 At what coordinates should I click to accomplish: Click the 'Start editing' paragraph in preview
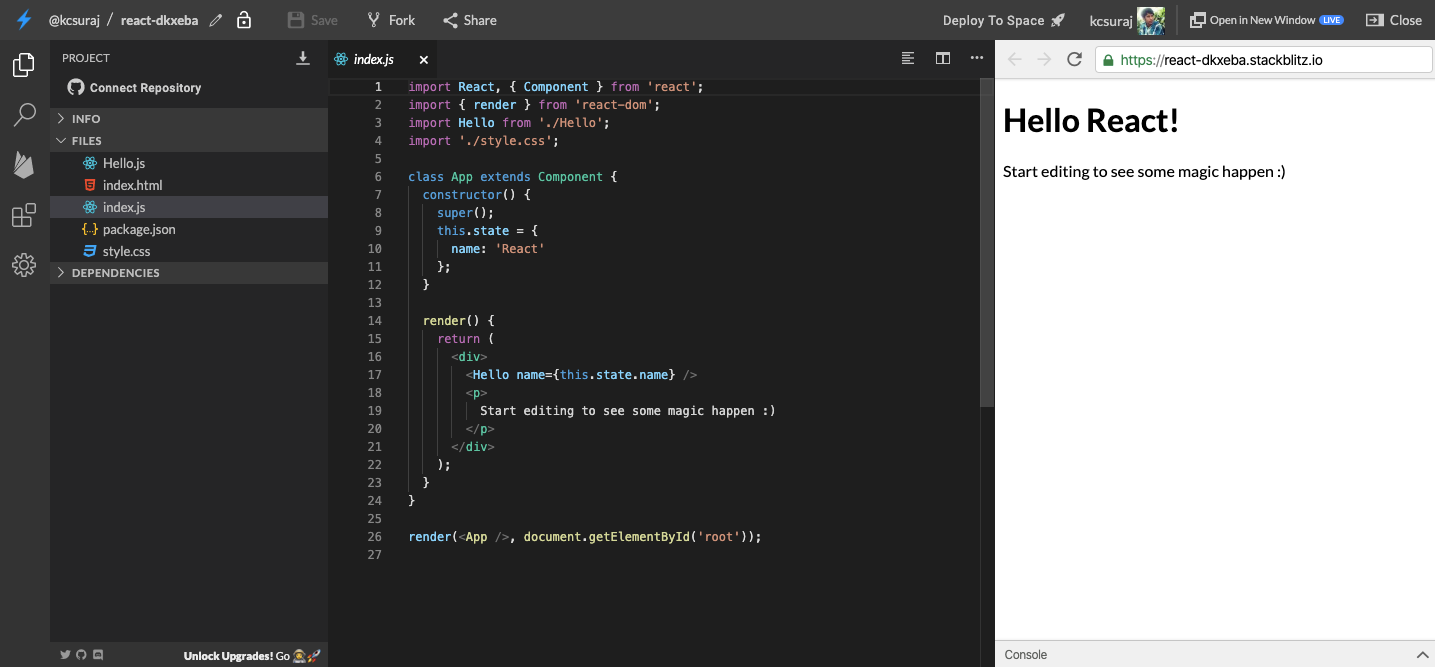tap(1144, 172)
